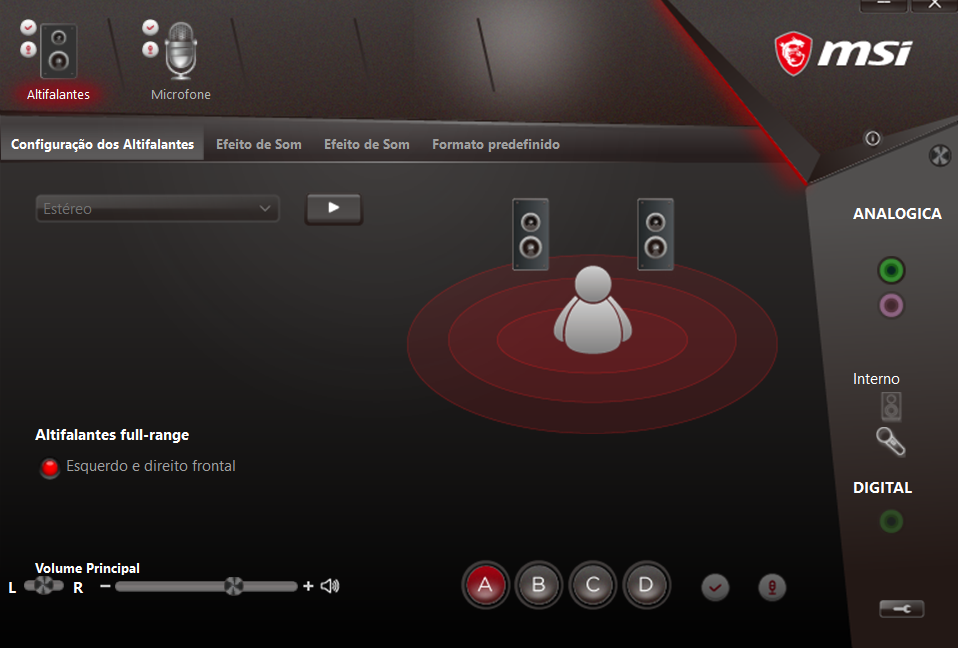This screenshot has width=958, height=648.
Task: Toggle the microphone button at bottom right
Action: tap(771, 587)
